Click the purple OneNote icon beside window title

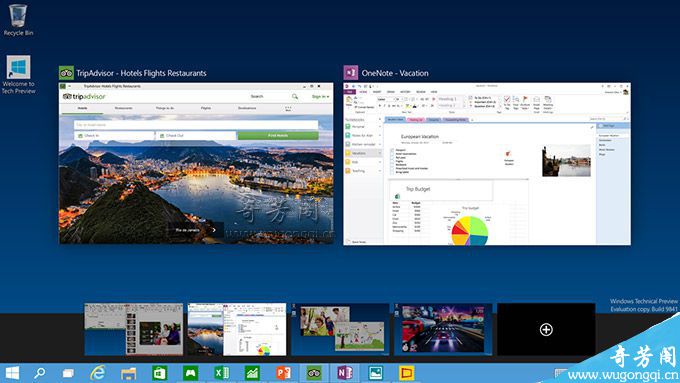[x=351, y=73]
